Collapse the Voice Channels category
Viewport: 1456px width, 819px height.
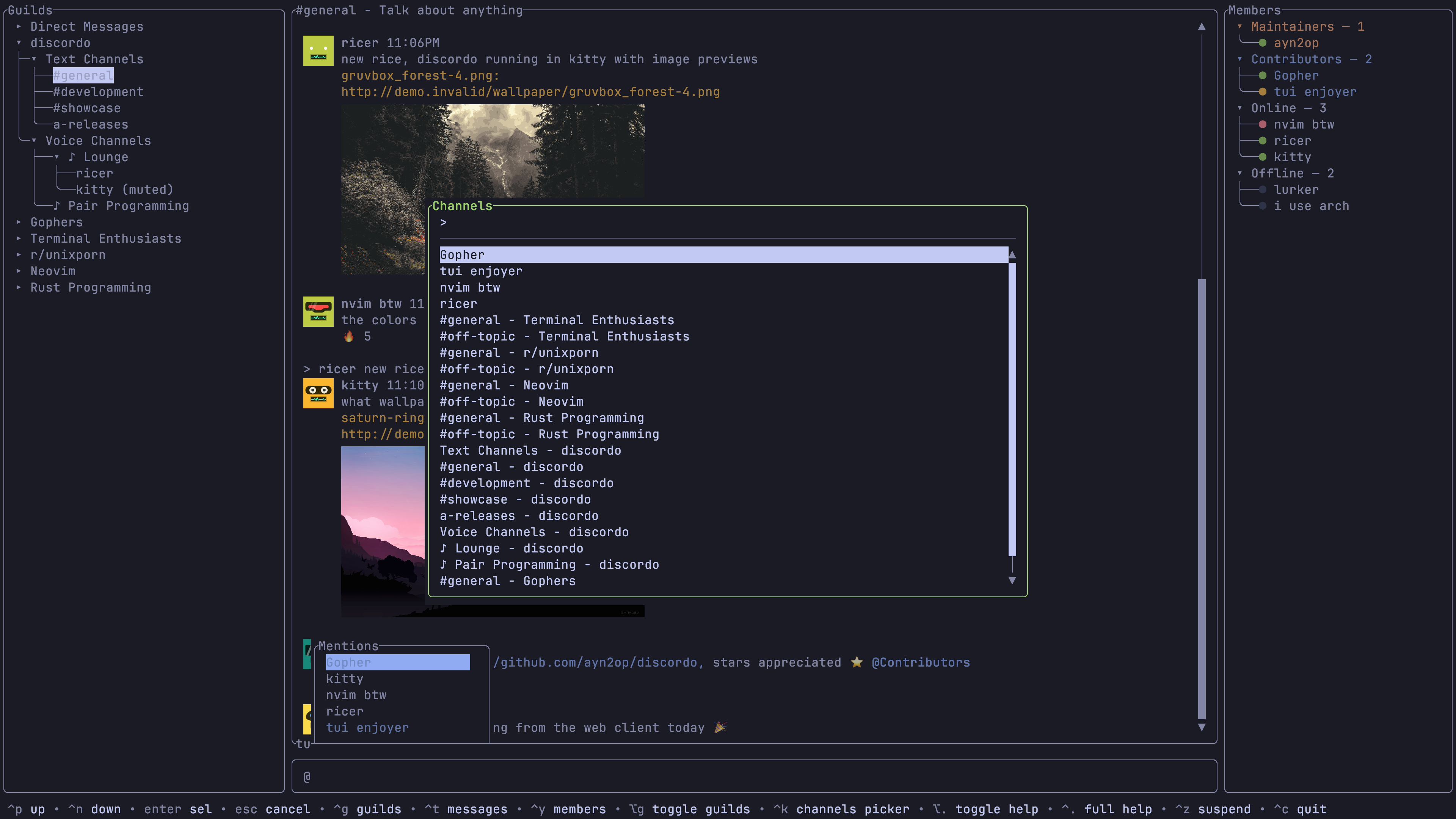34,141
